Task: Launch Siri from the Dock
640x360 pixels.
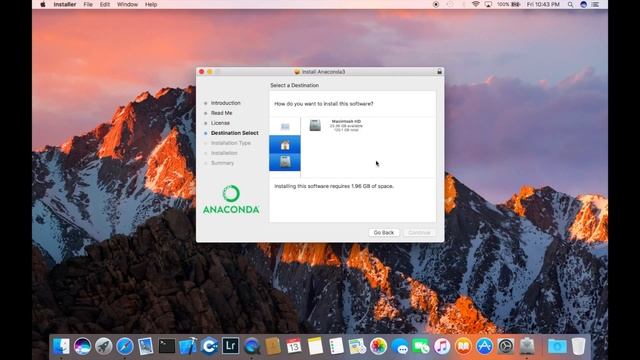Action: (x=82, y=347)
